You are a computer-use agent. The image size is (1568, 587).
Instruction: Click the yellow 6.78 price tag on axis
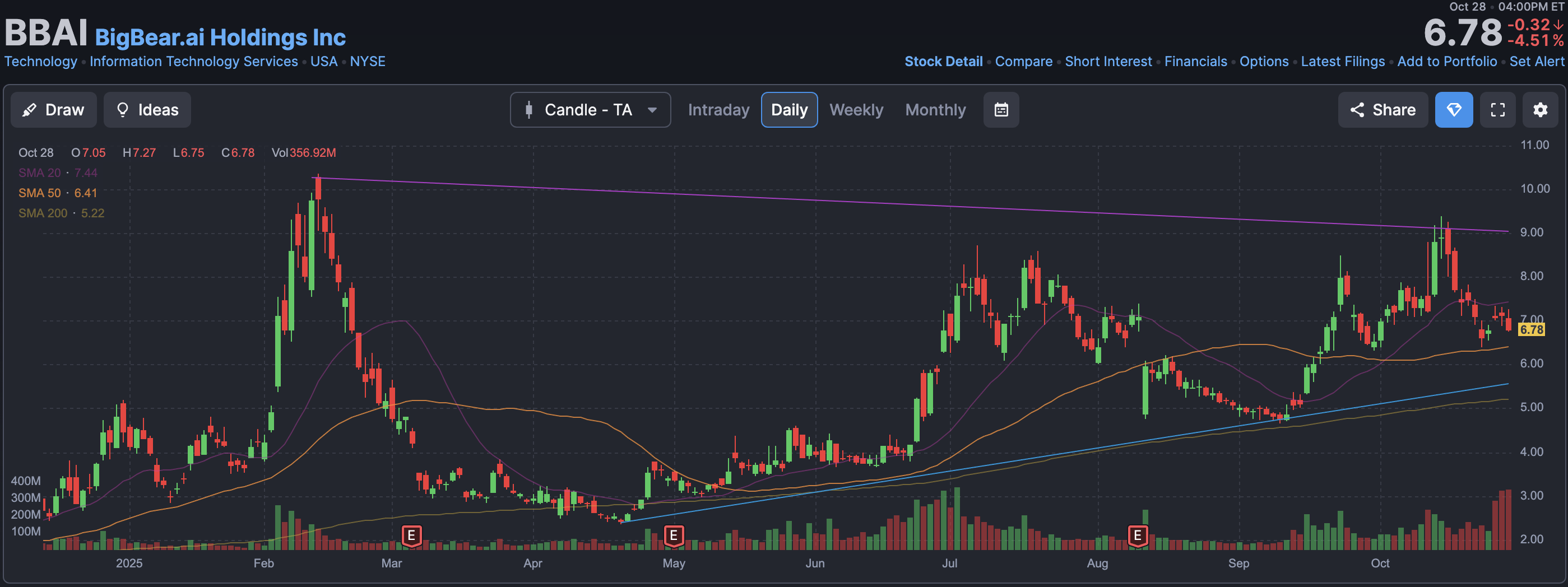pyautogui.click(x=1532, y=330)
